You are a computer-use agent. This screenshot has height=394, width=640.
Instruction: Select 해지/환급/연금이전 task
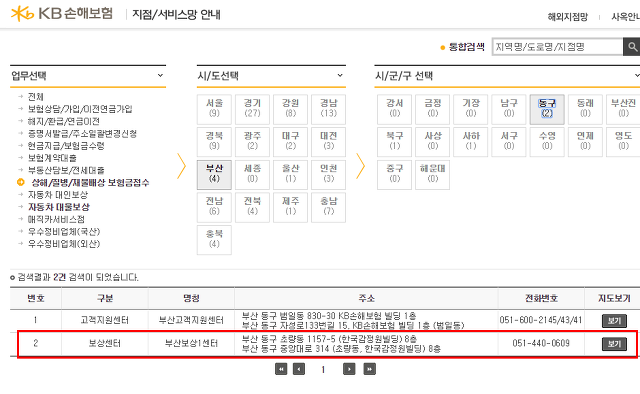(64, 121)
